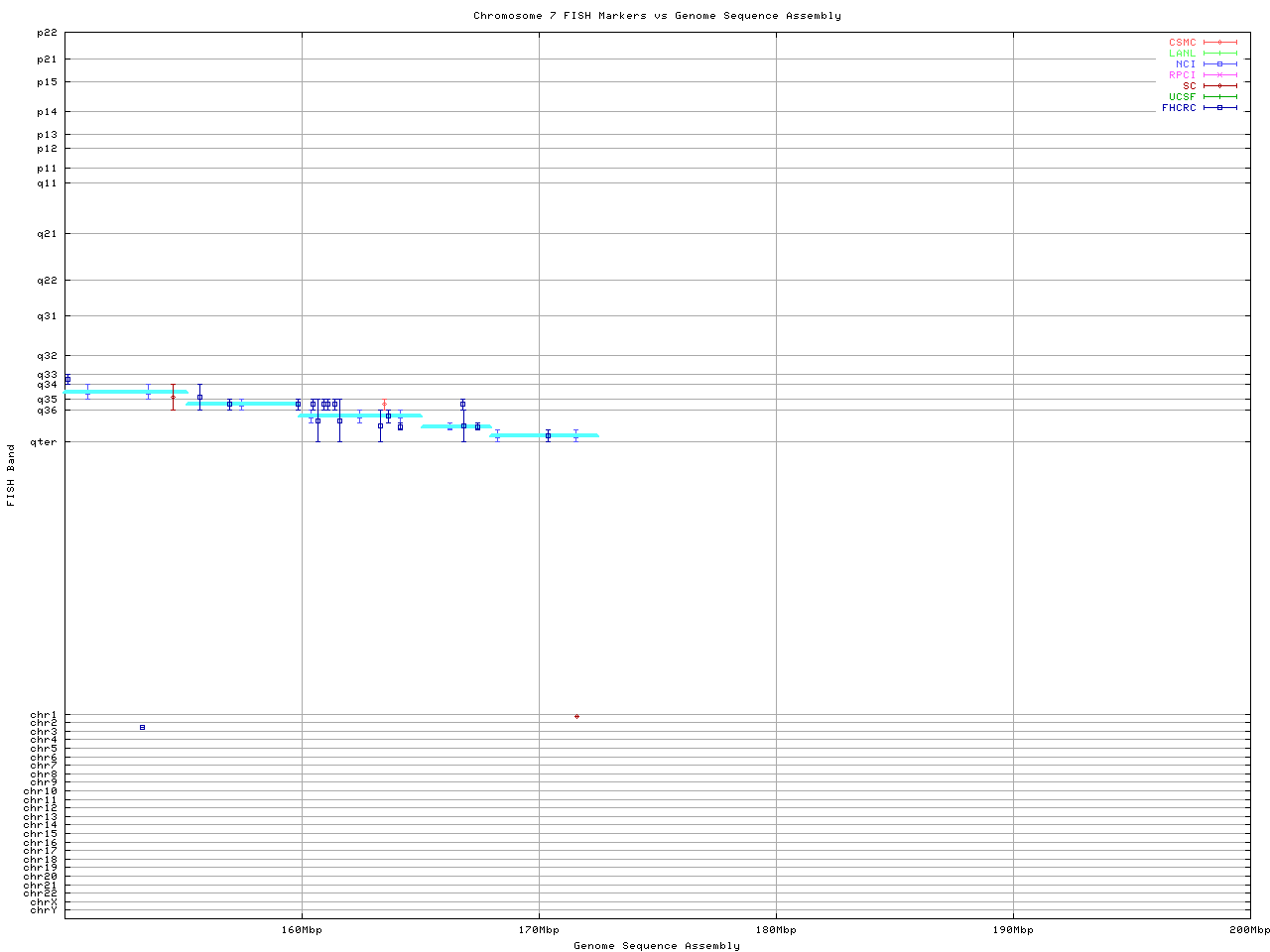Click the CSMC legend text
The width and height of the screenshot is (1270, 952).
click(1183, 43)
